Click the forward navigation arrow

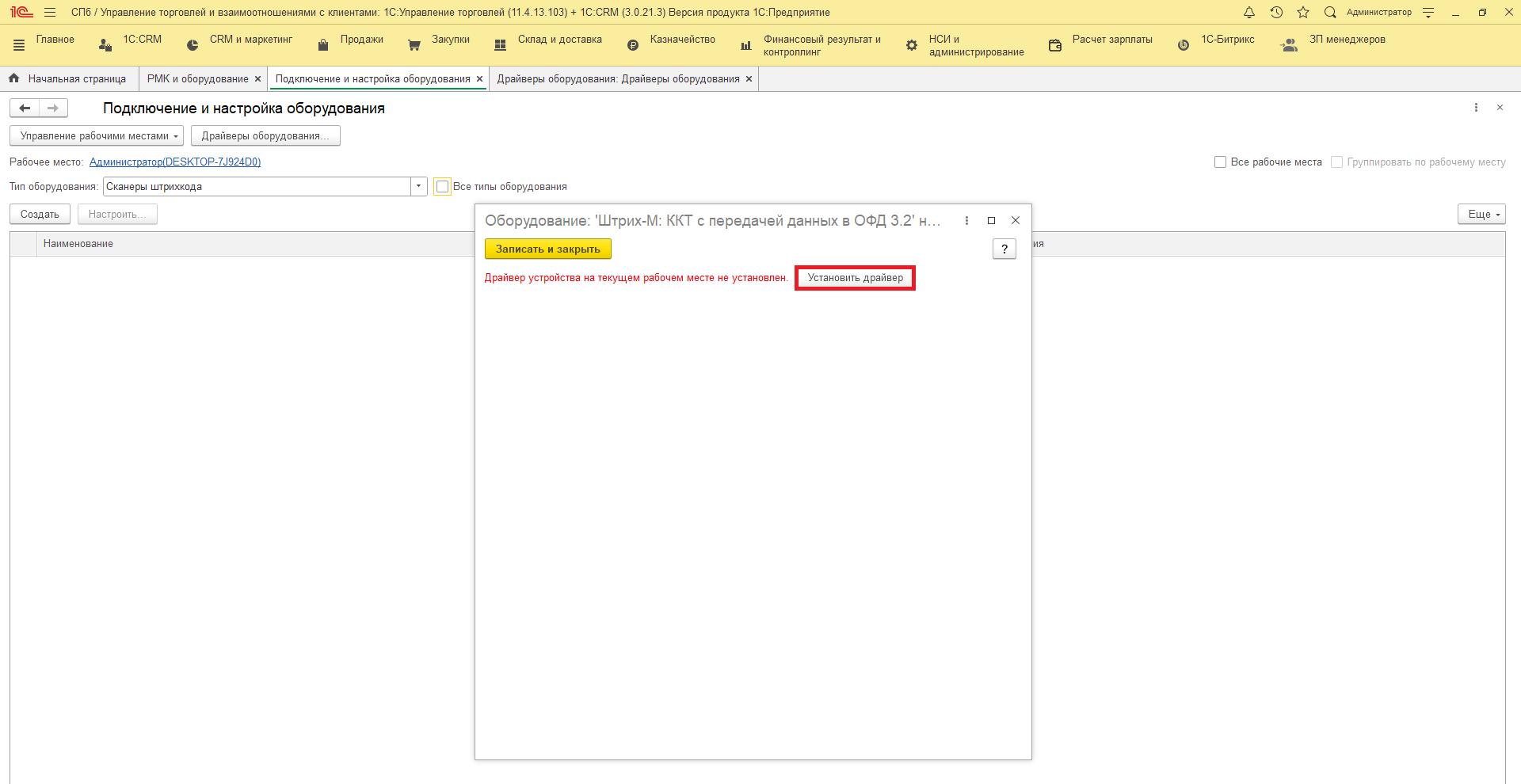53,108
